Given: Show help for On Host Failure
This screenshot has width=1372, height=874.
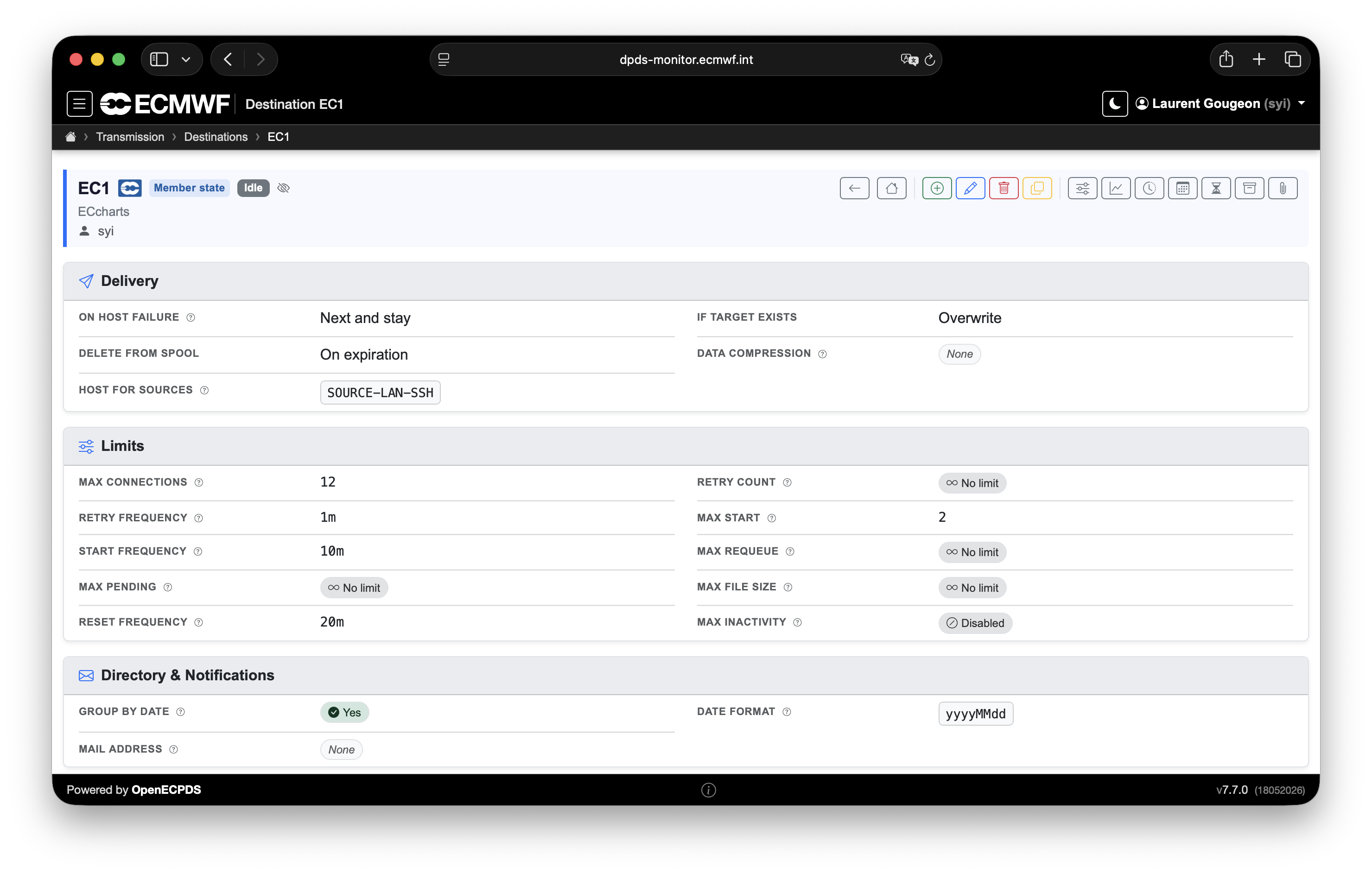Looking at the screenshot, I should [x=191, y=317].
